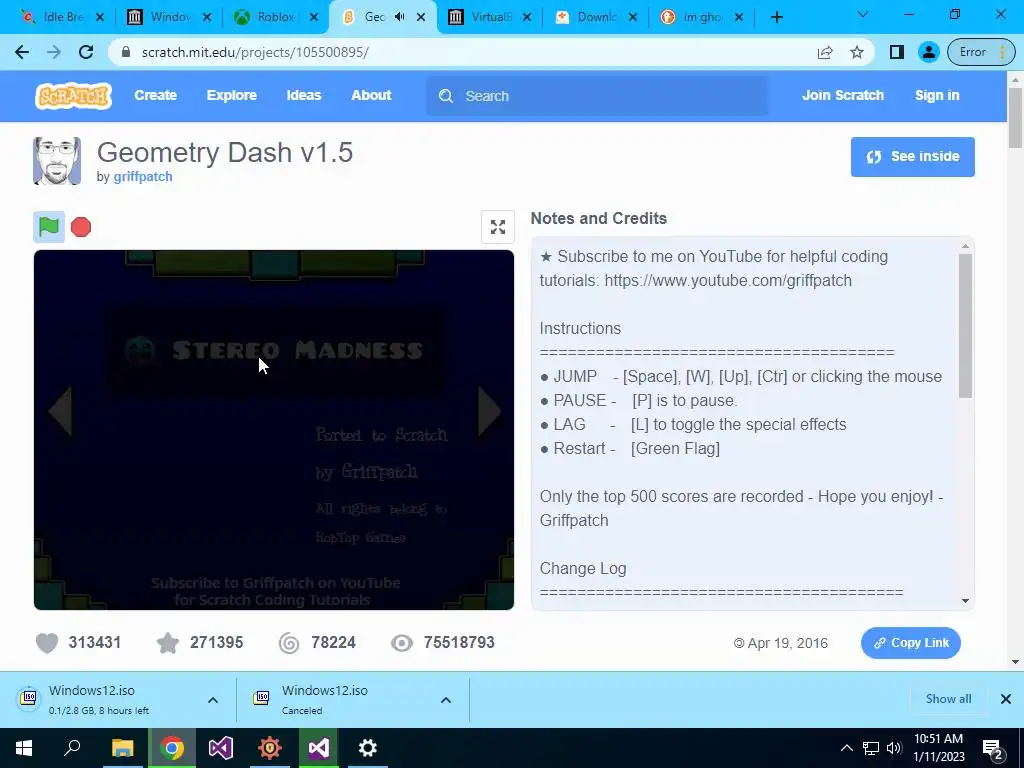Open the Error update menu button

(982, 52)
